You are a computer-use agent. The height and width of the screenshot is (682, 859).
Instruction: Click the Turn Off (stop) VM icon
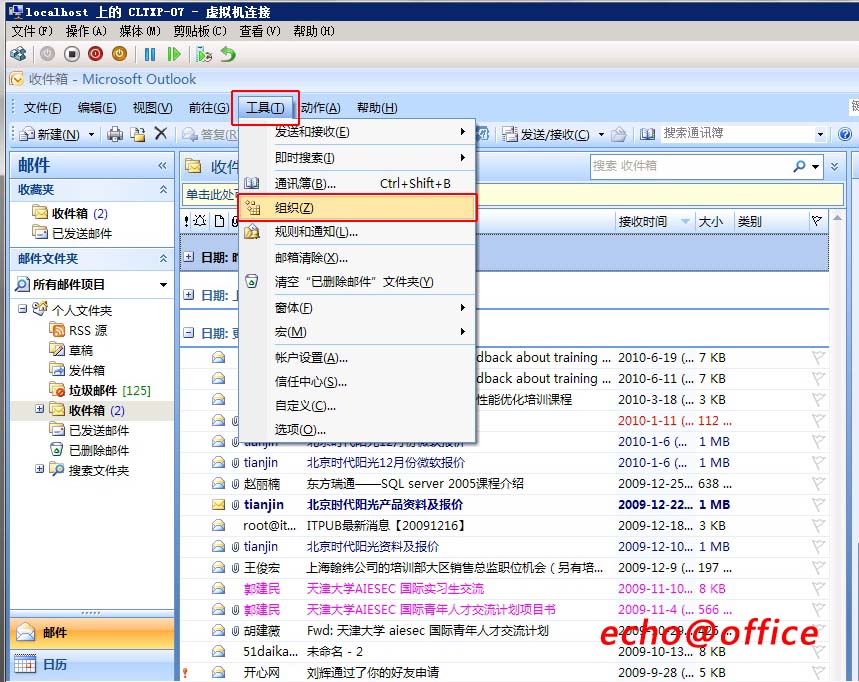pos(72,54)
